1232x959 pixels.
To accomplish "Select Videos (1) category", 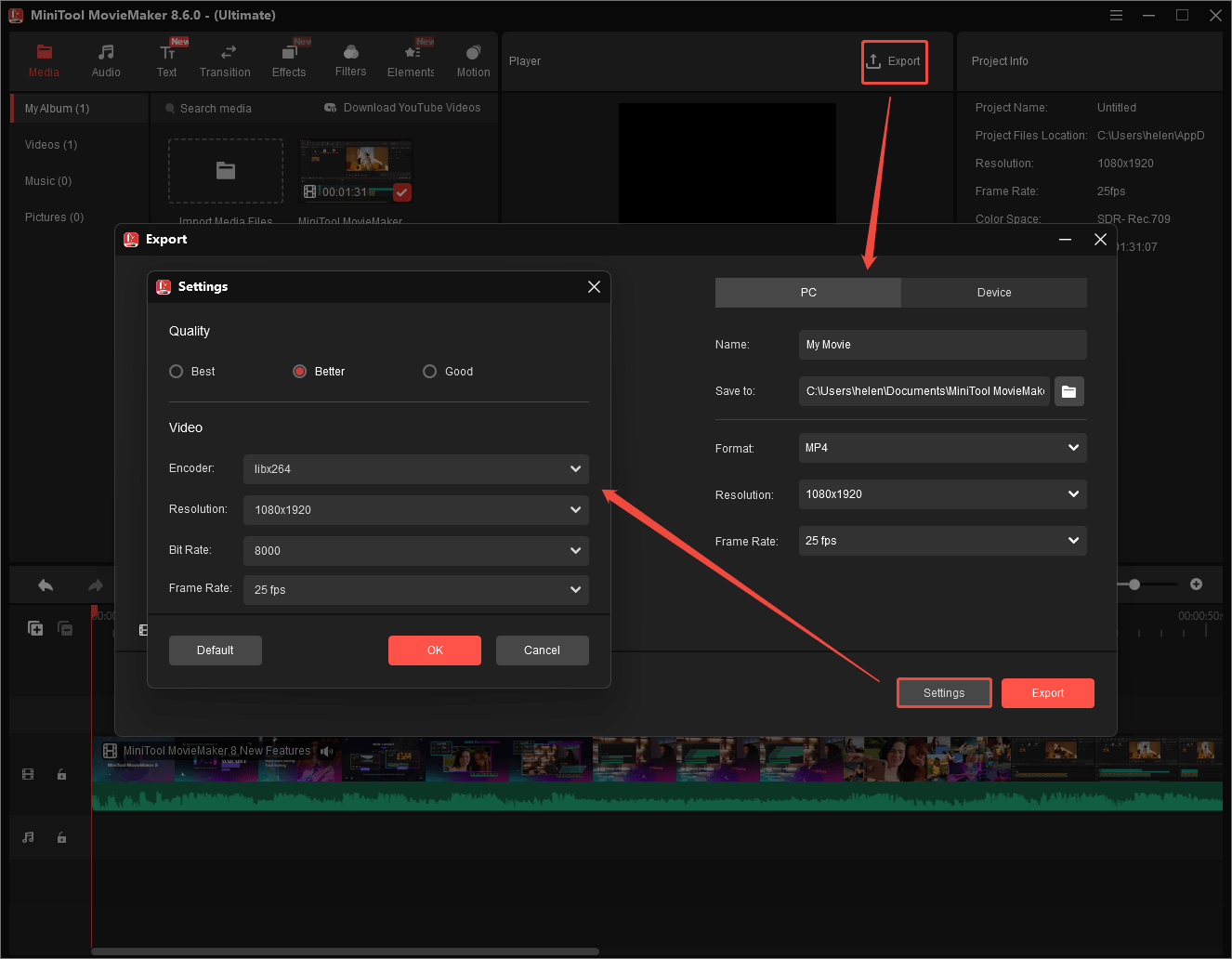I will tap(51, 145).
